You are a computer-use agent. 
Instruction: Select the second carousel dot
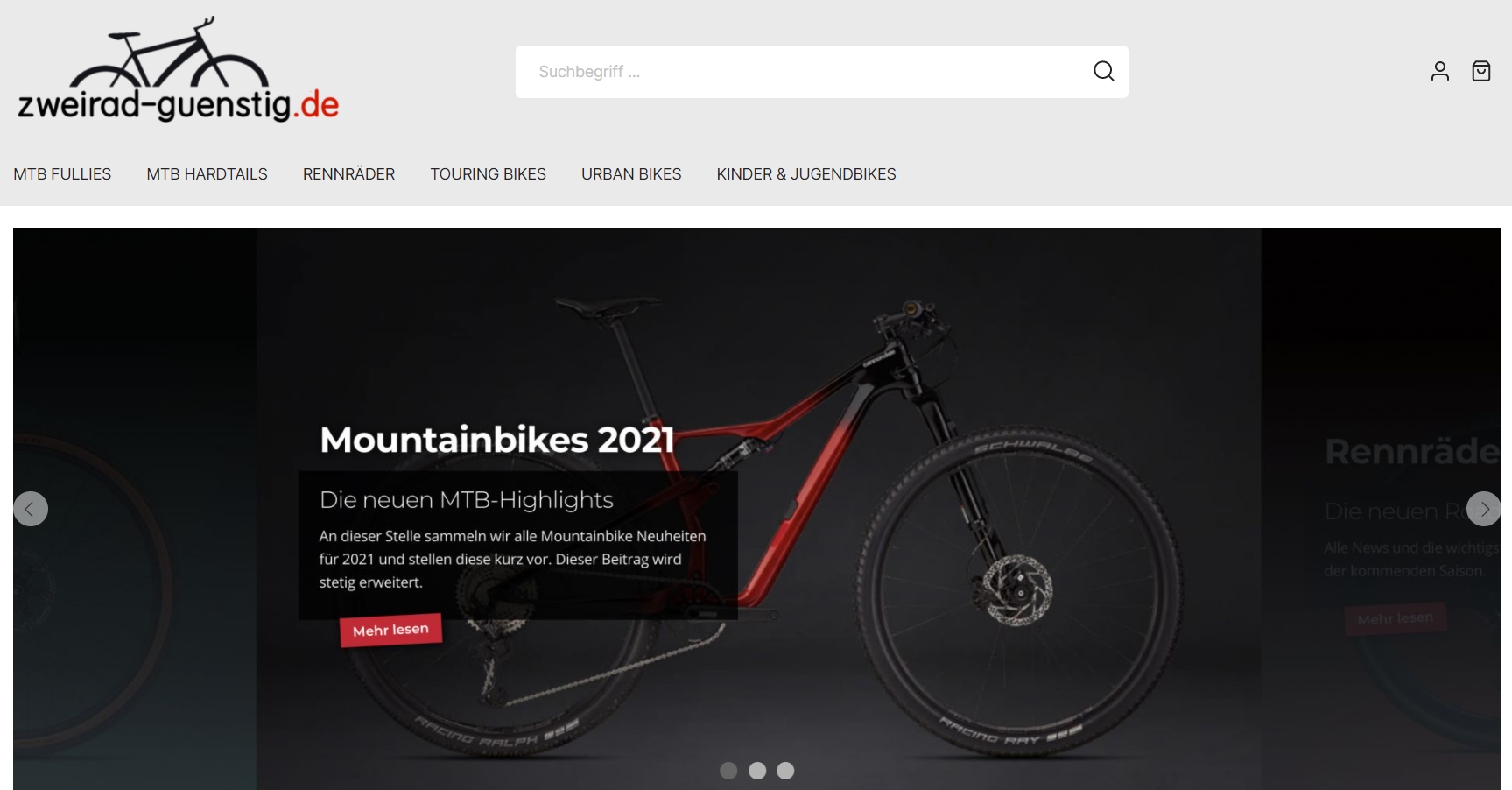pos(757,771)
